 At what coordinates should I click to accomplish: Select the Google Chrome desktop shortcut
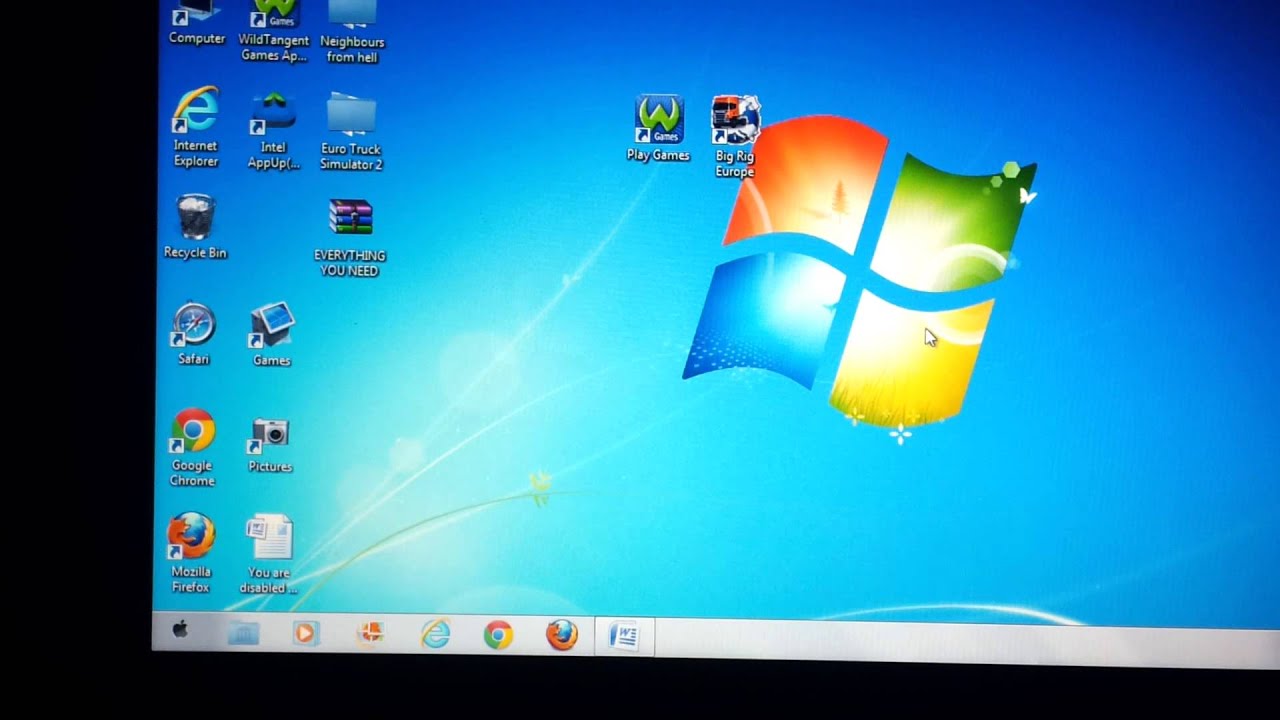point(192,447)
